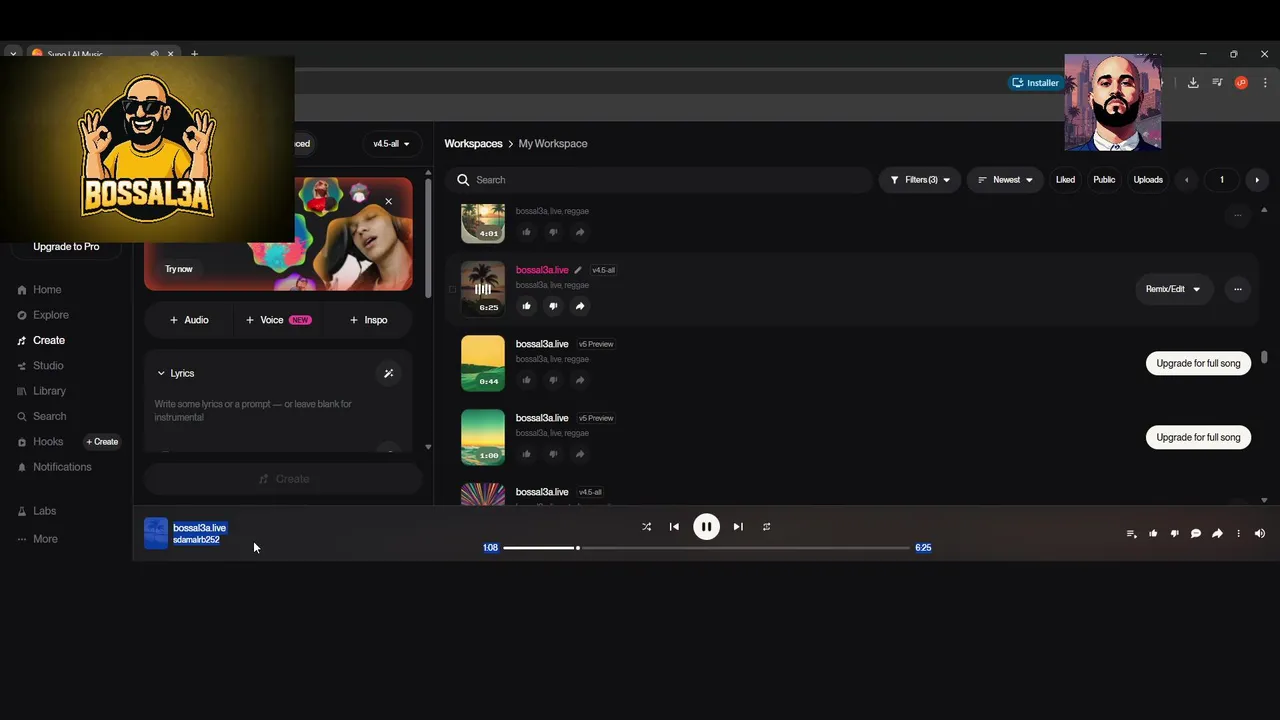Open player bar more options menu
1280x720 pixels.
click(x=1238, y=534)
